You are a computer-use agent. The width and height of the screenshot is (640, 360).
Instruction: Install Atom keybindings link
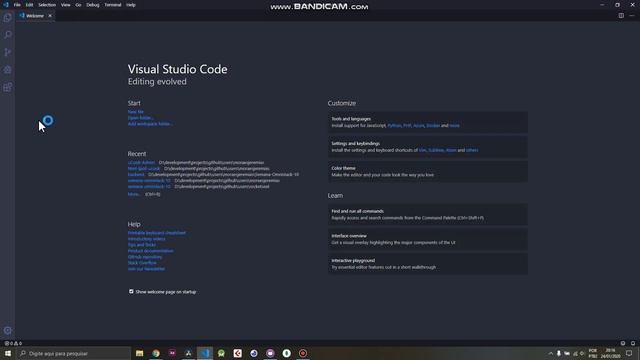[451, 150]
